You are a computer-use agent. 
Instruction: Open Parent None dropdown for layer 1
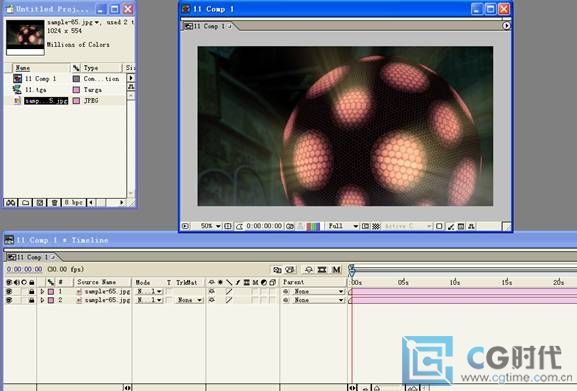[x=318, y=291]
